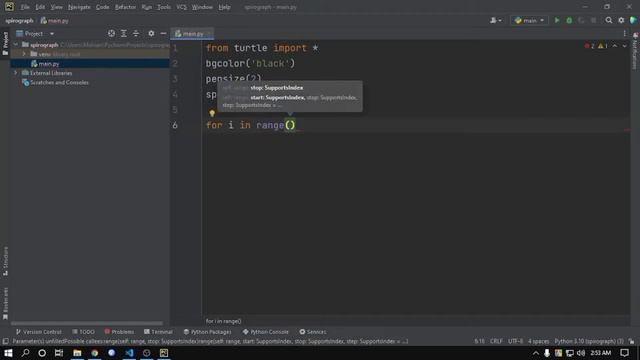Open Chrome from the taskbar
Viewport: 640px width, 360px height.
click(x=95, y=353)
